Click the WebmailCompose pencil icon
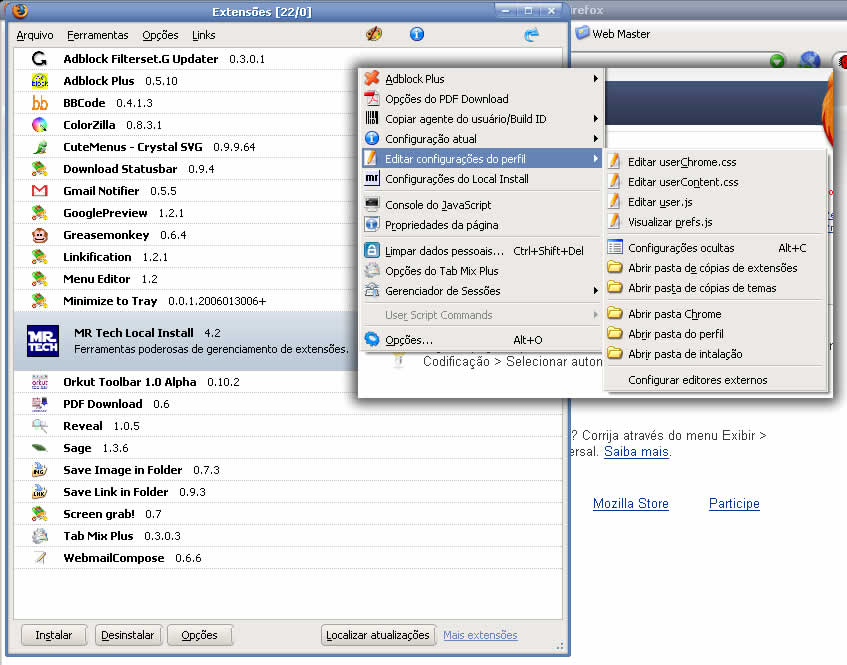This screenshot has height=665, width=847. coord(39,558)
